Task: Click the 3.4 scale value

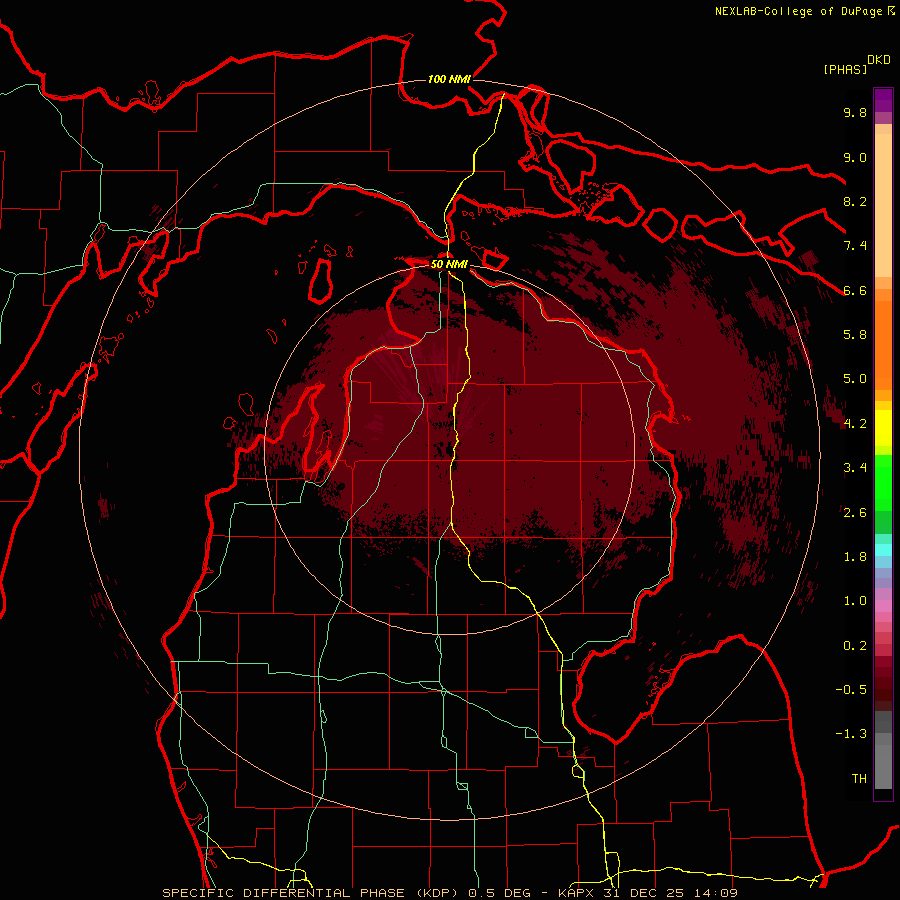Action: coord(855,468)
